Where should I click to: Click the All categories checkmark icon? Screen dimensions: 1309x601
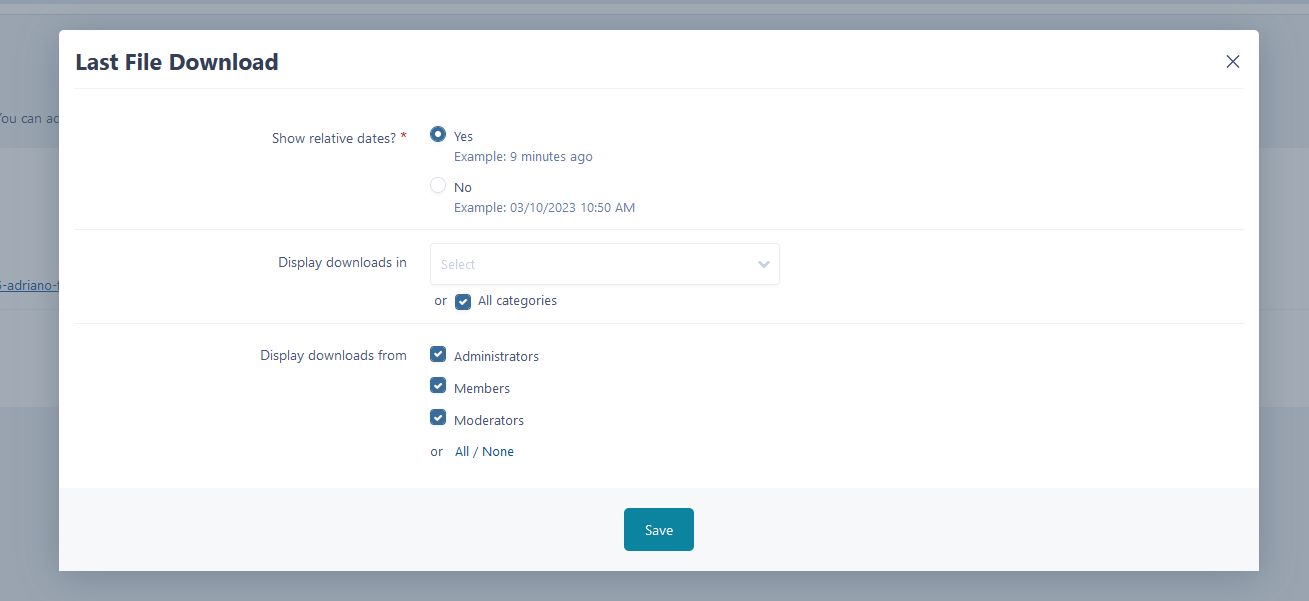[462, 300]
